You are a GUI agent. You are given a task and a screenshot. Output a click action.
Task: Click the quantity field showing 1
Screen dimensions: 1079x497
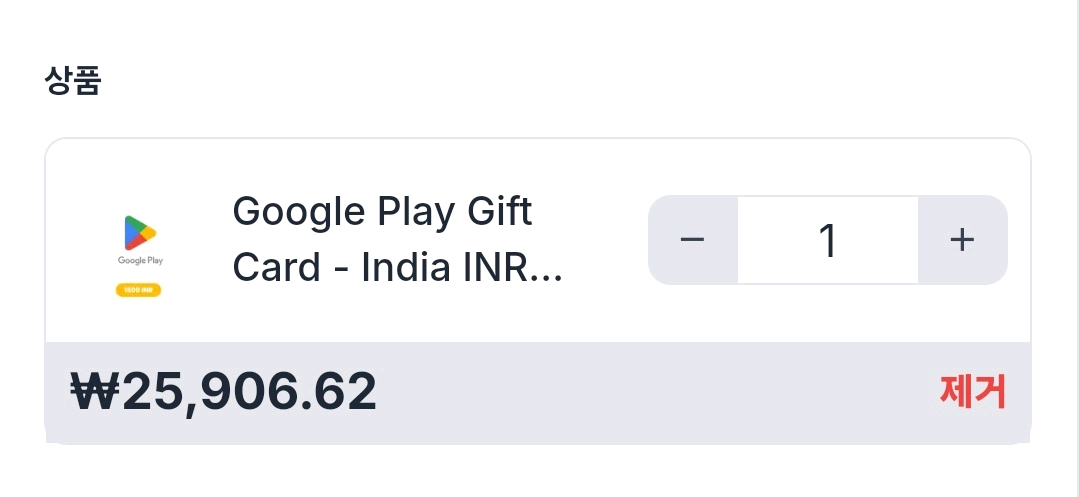(x=828, y=240)
